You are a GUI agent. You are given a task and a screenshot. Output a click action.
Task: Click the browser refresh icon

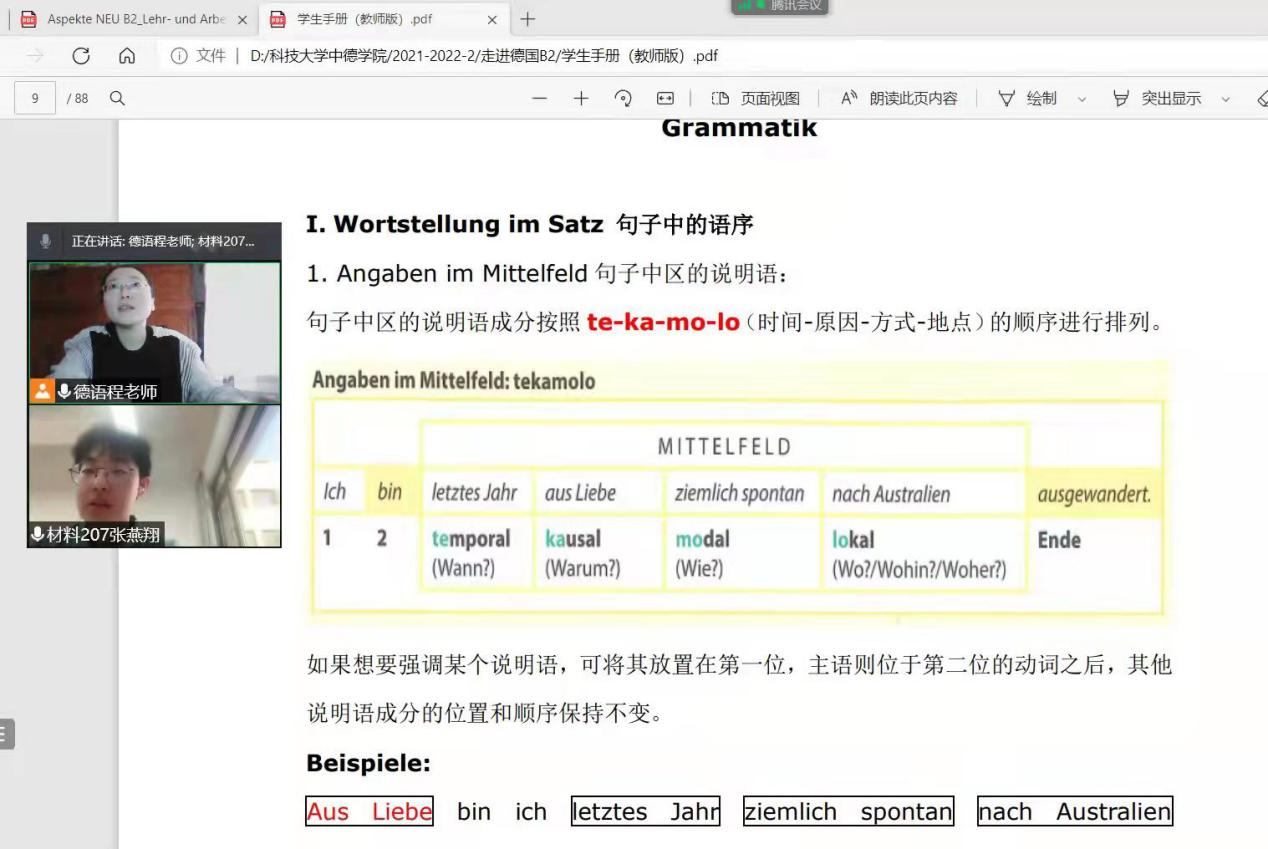(81, 56)
